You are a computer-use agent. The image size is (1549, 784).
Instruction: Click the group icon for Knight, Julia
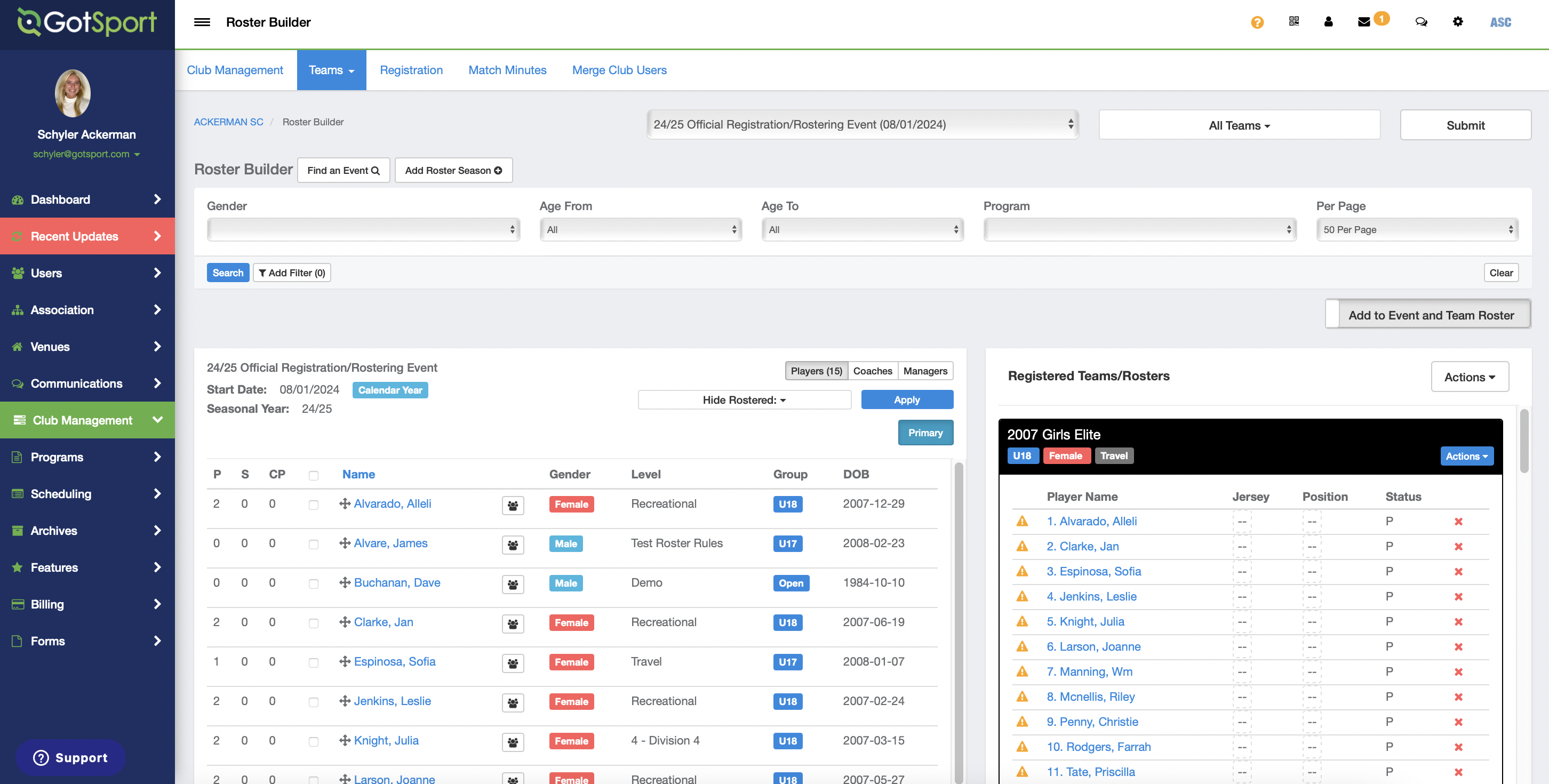click(x=512, y=742)
